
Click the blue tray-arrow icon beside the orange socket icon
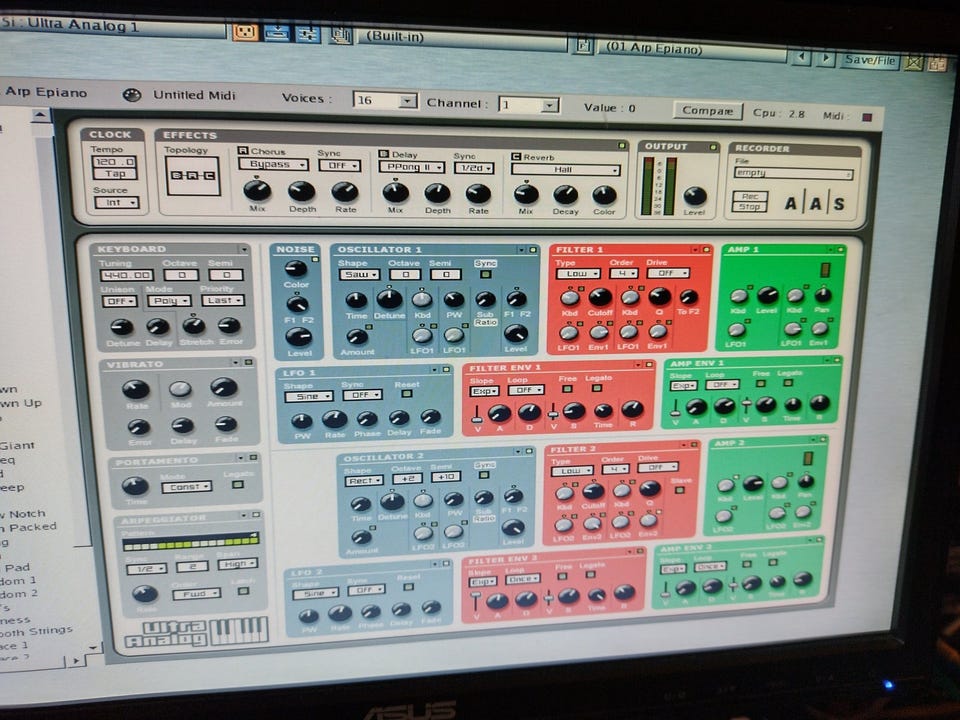coord(277,32)
